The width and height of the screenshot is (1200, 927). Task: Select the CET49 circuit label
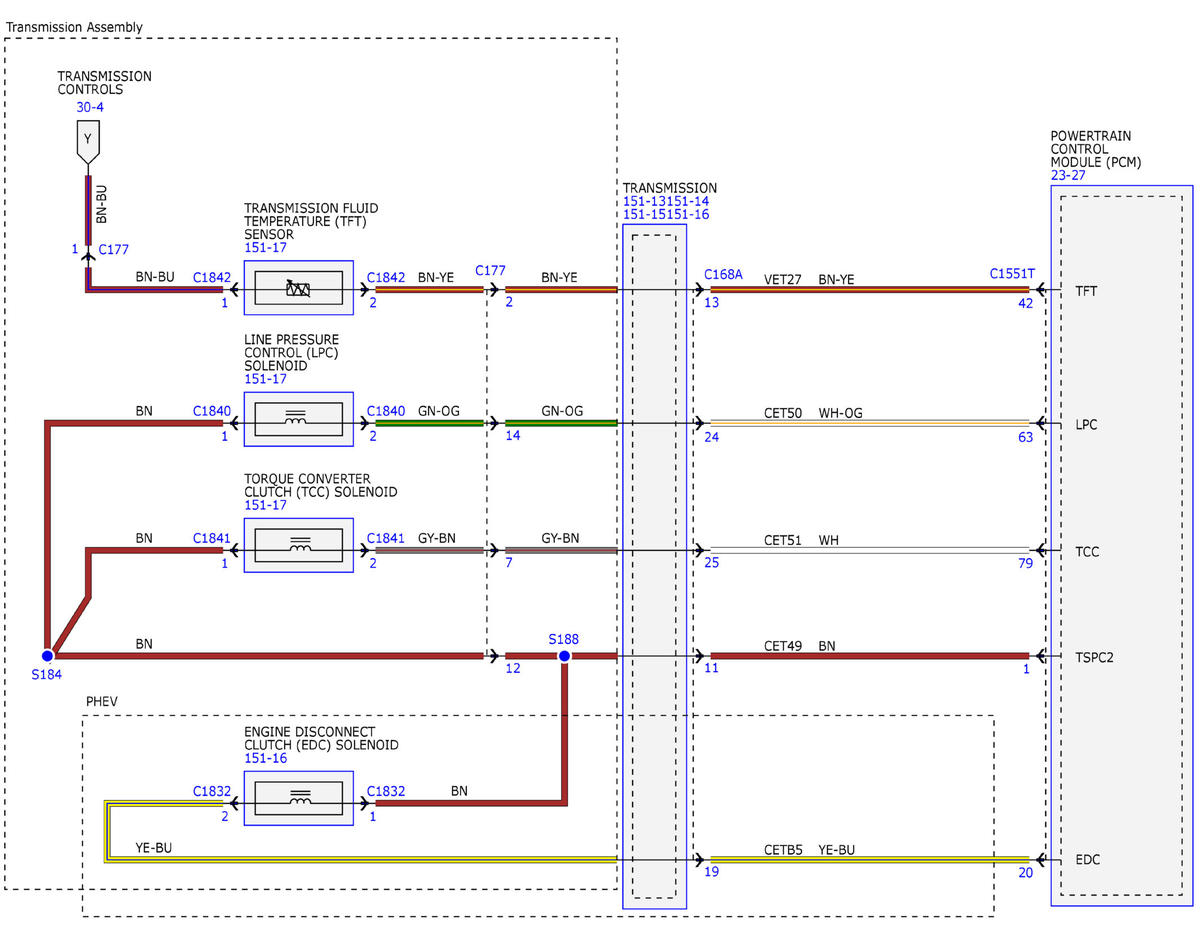[783, 646]
